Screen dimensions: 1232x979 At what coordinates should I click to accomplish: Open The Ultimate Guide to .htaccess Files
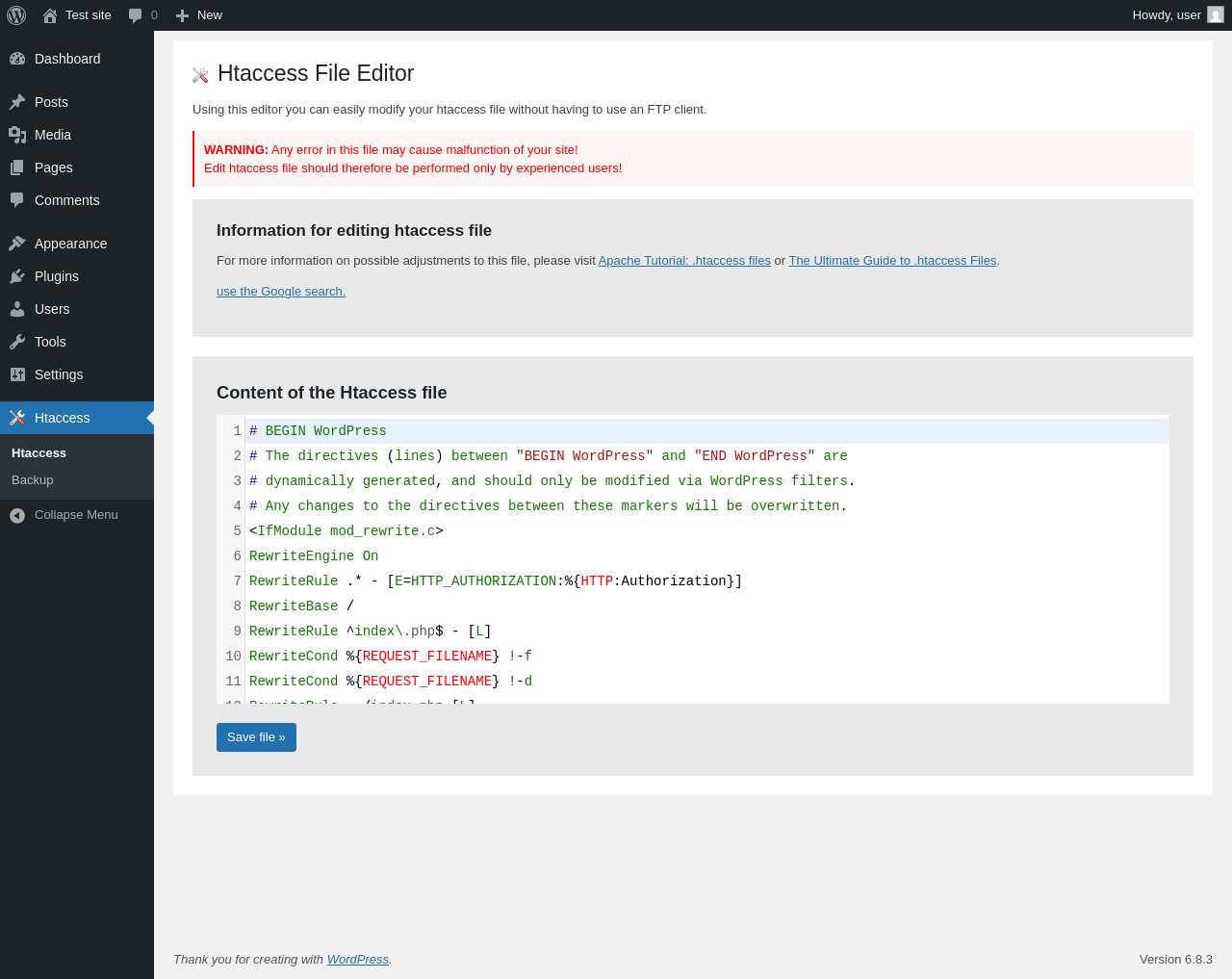tap(892, 261)
